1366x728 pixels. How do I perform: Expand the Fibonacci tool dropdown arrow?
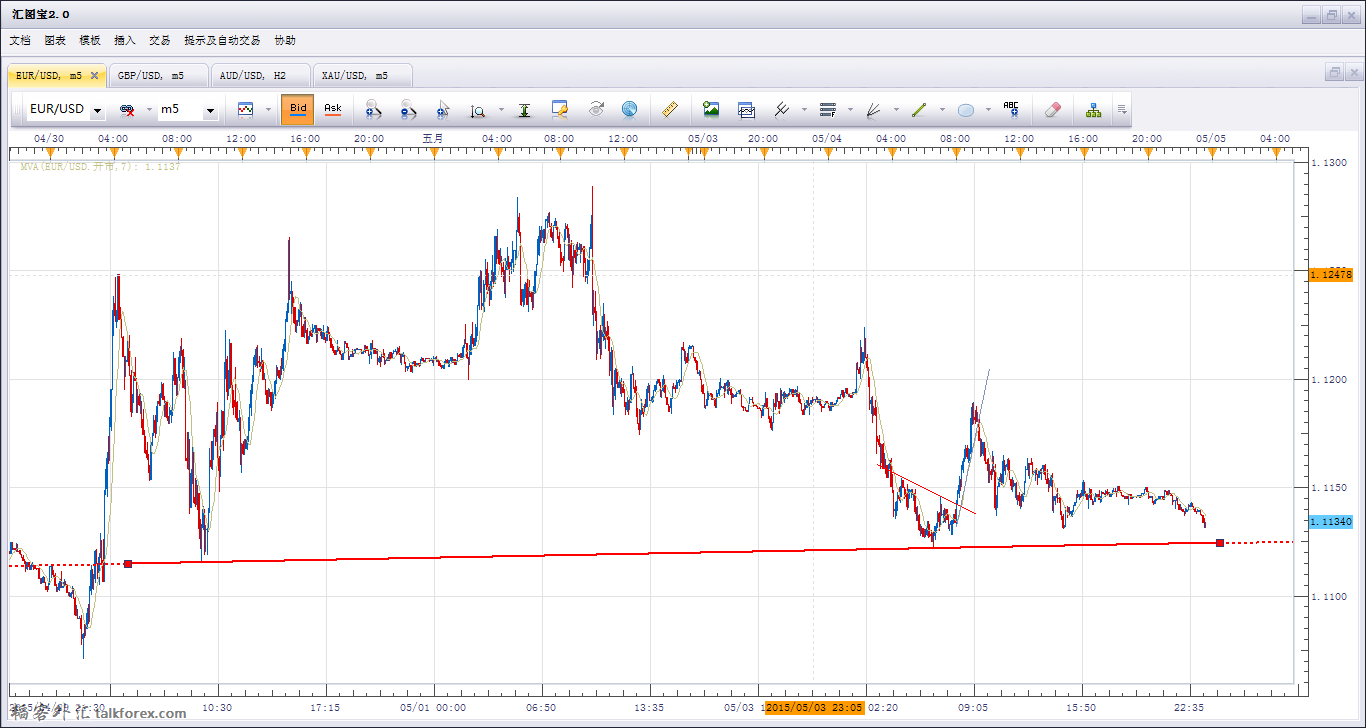pyautogui.click(x=850, y=109)
